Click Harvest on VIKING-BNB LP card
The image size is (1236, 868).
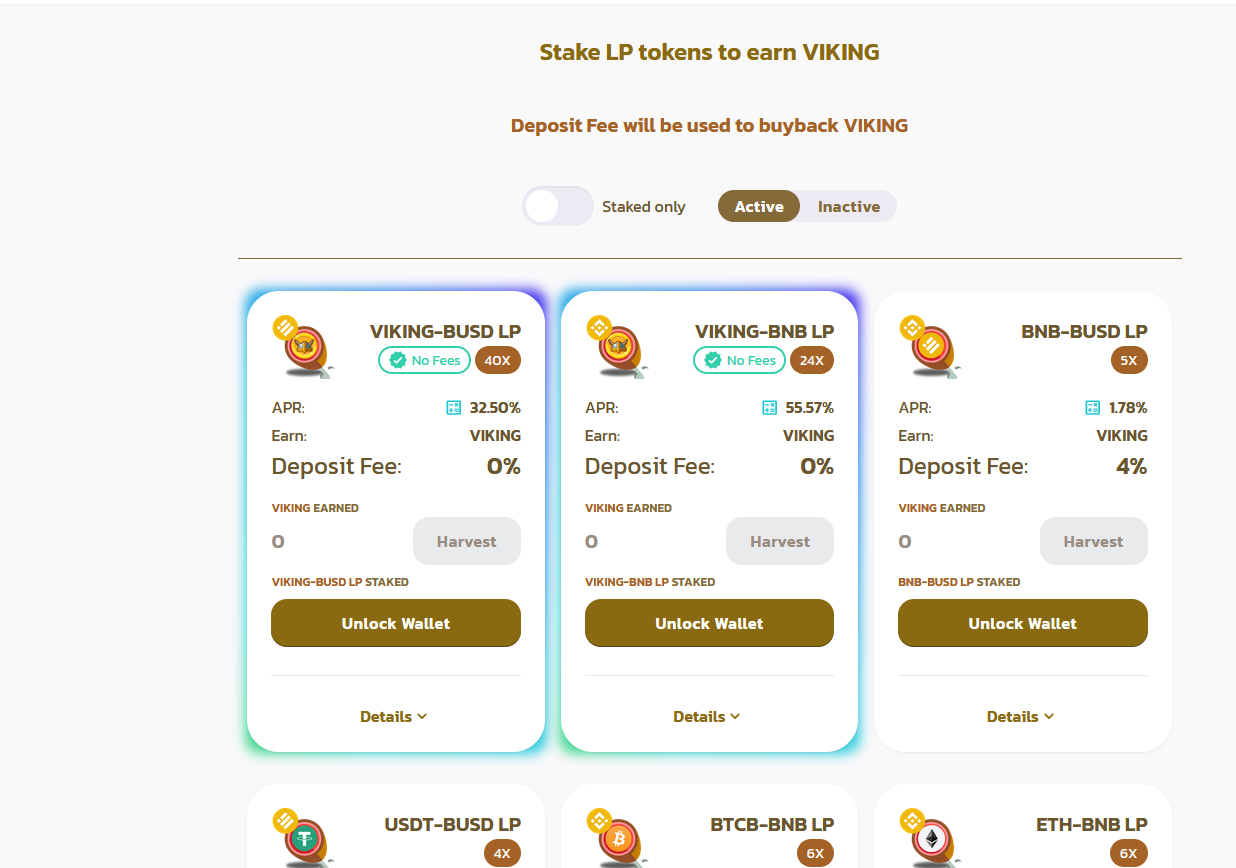(x=780, y=541)
